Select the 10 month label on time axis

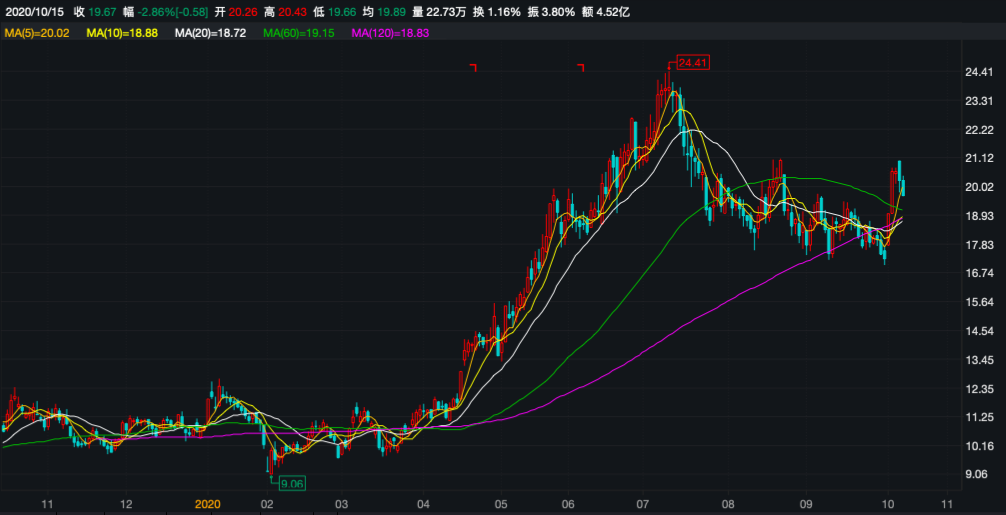[888, 504]
